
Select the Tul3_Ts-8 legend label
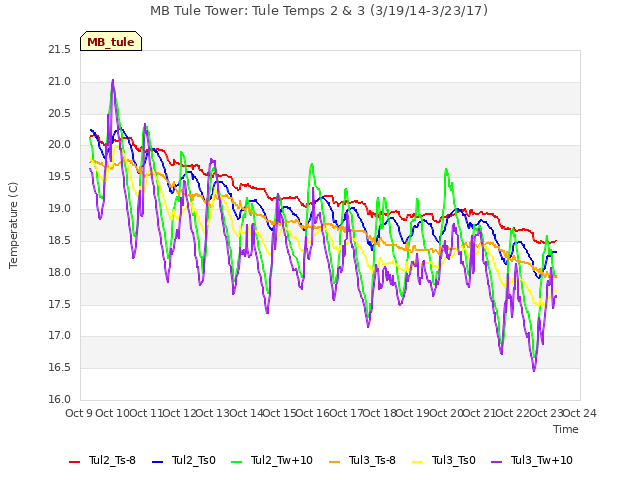pos(372,460)
